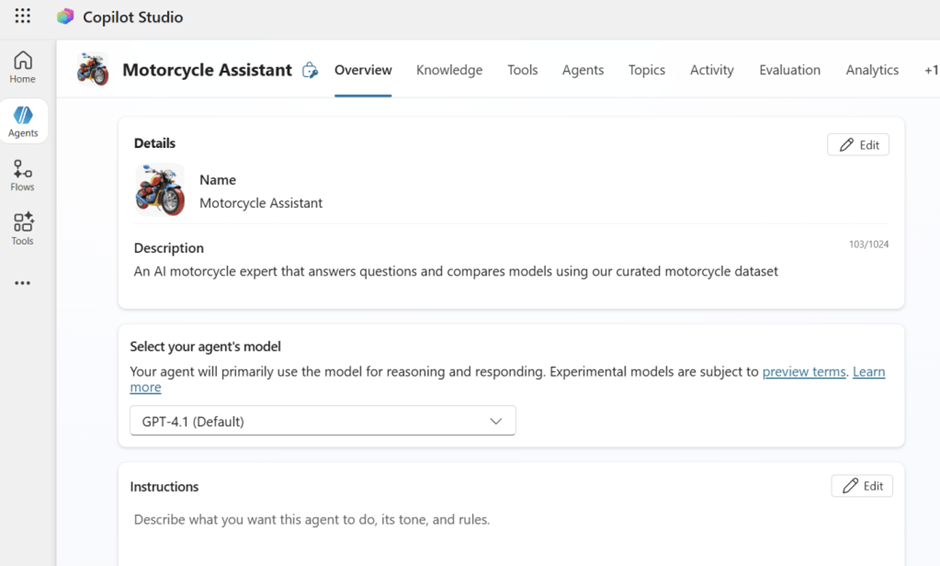
Task: Open the Analytics tab
Action: [x=872, y=70]
